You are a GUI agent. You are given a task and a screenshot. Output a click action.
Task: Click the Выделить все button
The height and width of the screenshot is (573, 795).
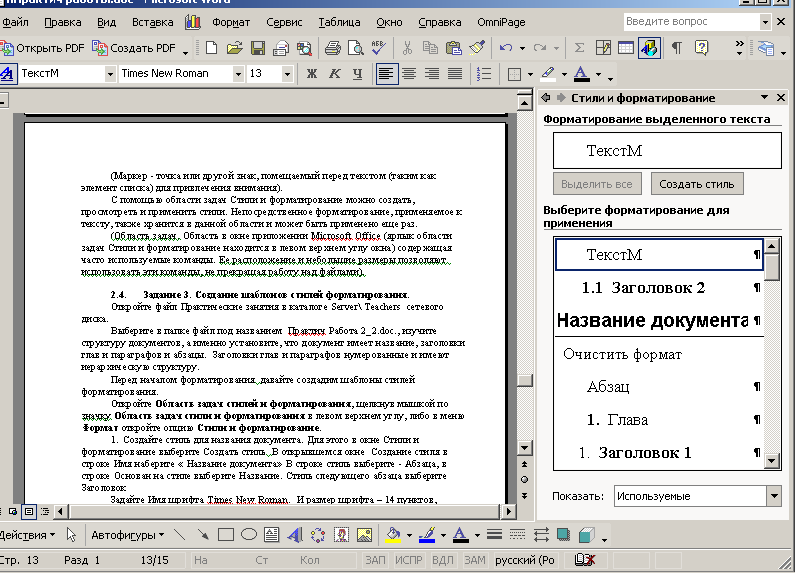[x=597, y=184]
